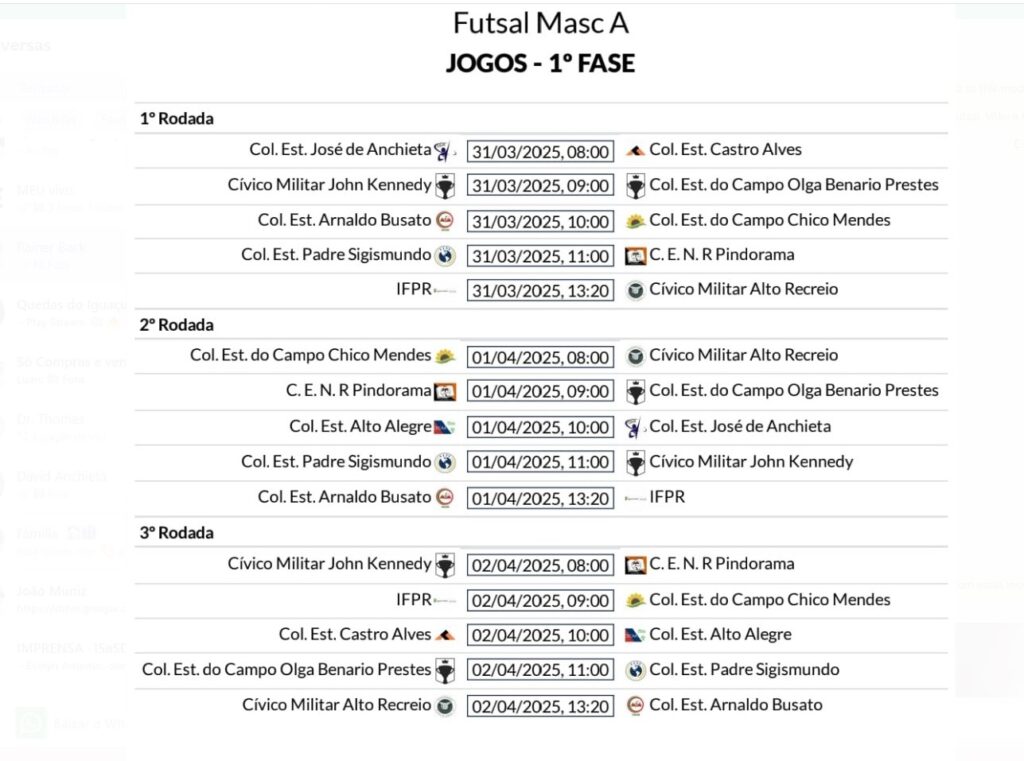Viewport: 1024px width, 761px height.
Task: Open the IFPR team link in 2ª Rodada
Action: [667, 497]
